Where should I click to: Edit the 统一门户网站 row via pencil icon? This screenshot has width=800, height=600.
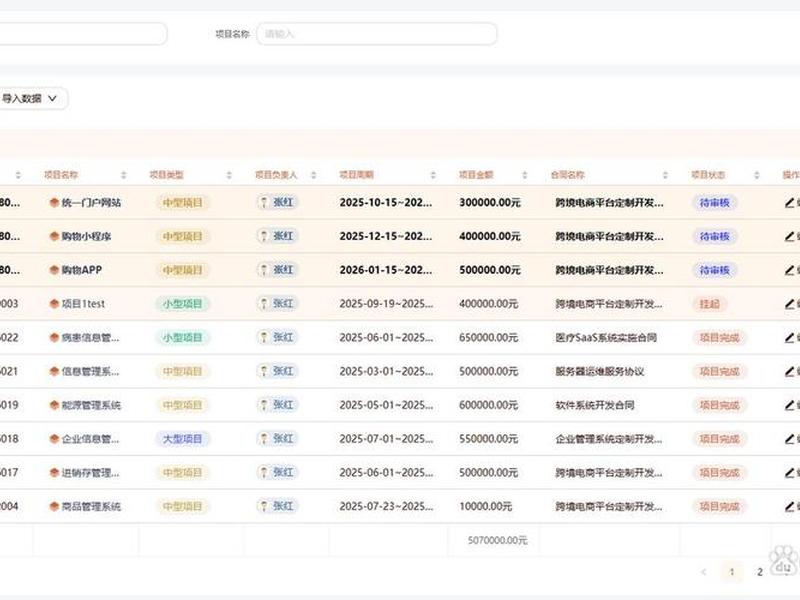790,203
